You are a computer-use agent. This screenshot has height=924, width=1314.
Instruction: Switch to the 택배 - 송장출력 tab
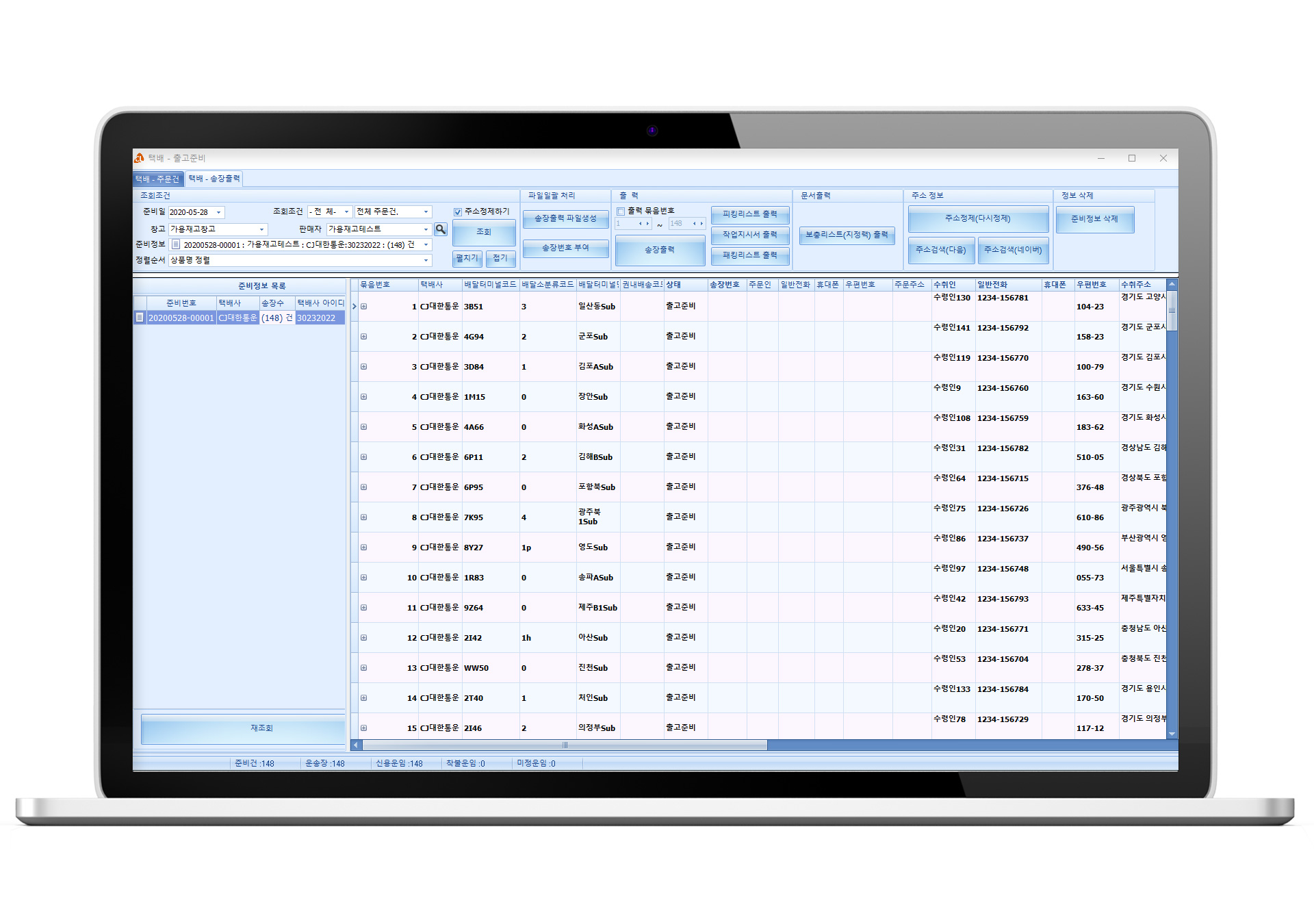click(214, 179)
